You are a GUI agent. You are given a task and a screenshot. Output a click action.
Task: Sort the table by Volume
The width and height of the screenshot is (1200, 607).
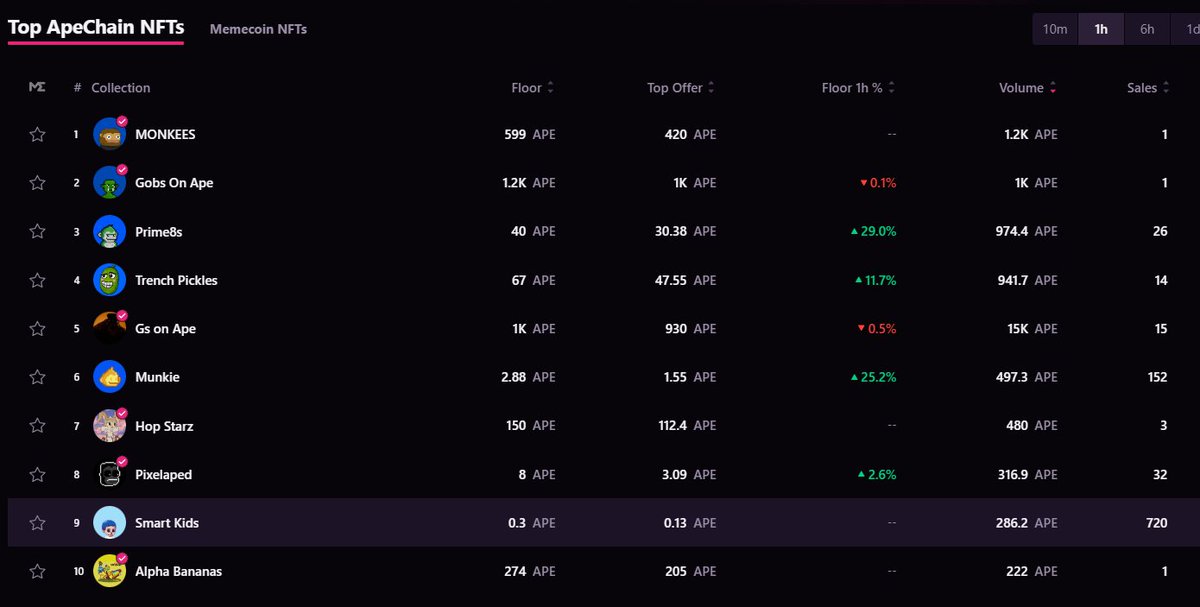(x=1027, y=88)
